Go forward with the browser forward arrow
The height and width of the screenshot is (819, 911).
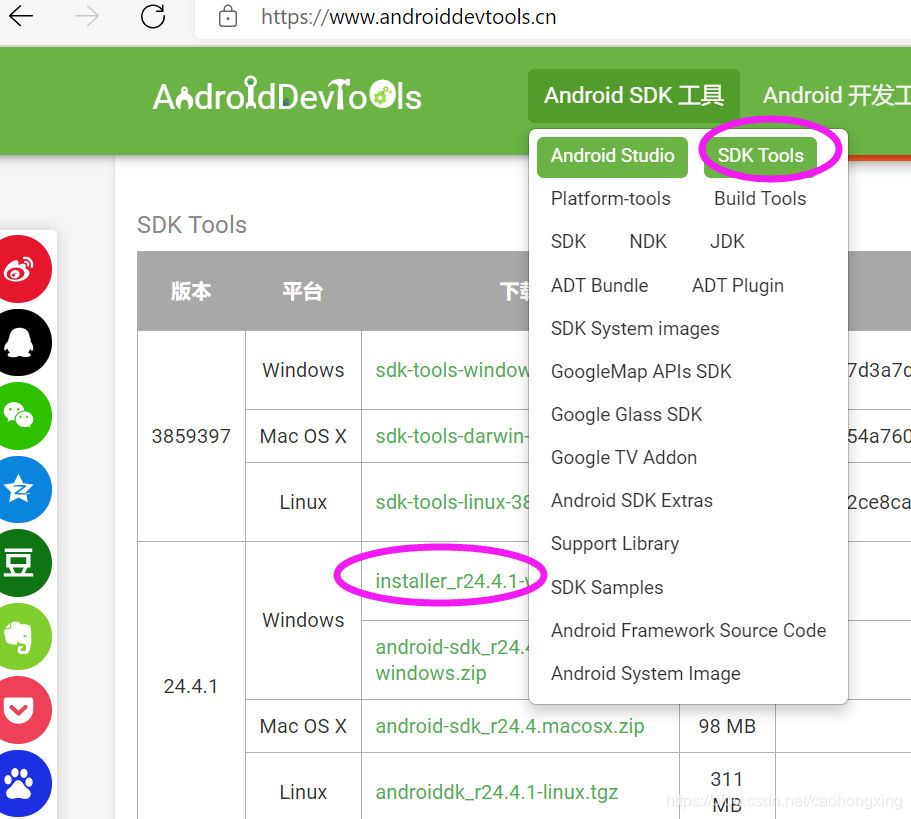tap(87, 16)
